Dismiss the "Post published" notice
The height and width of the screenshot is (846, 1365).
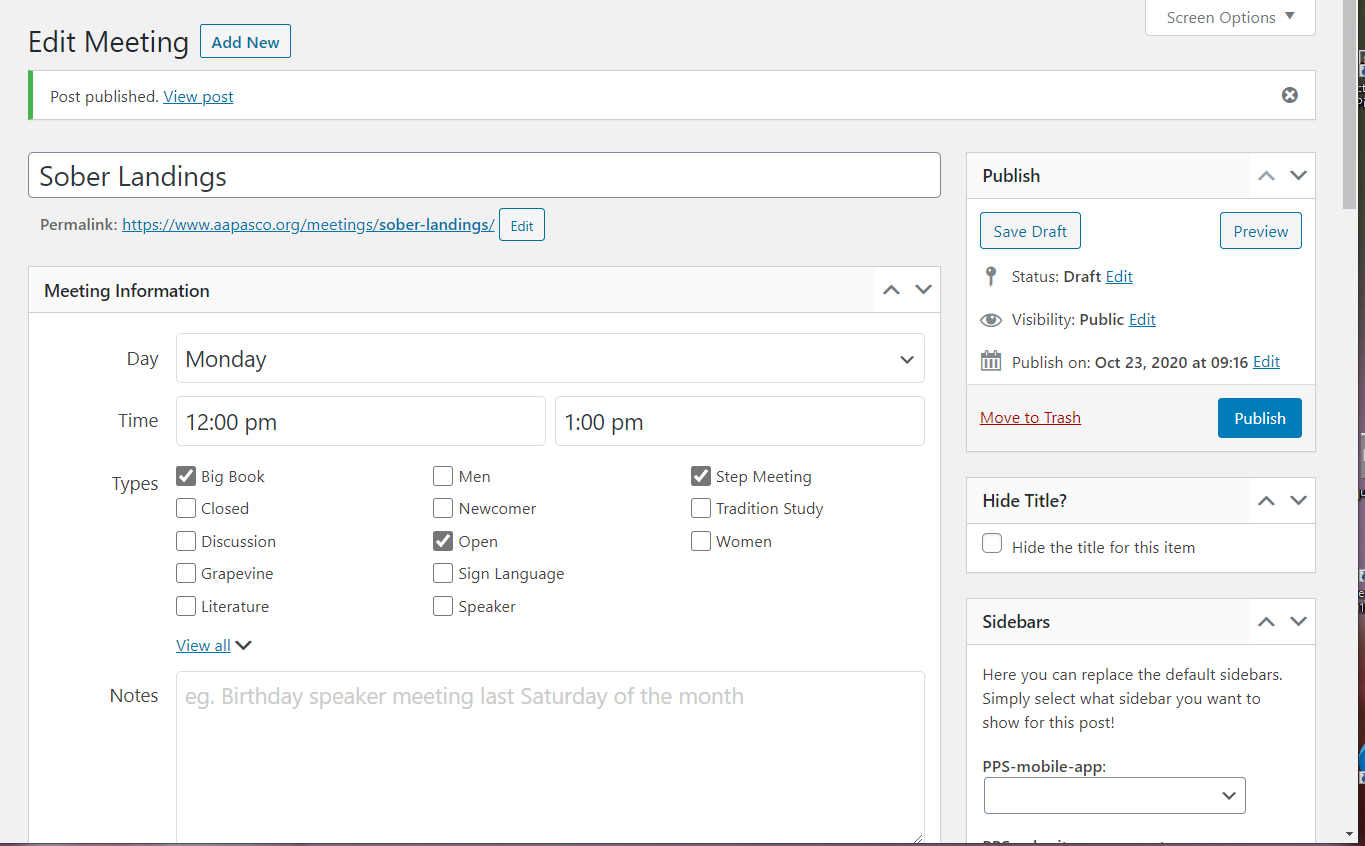tap(1289, 95)
